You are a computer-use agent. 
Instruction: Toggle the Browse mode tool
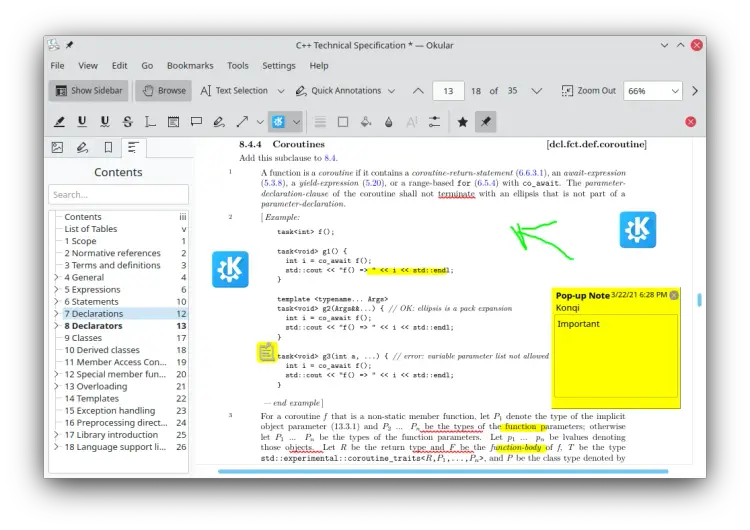164,91
